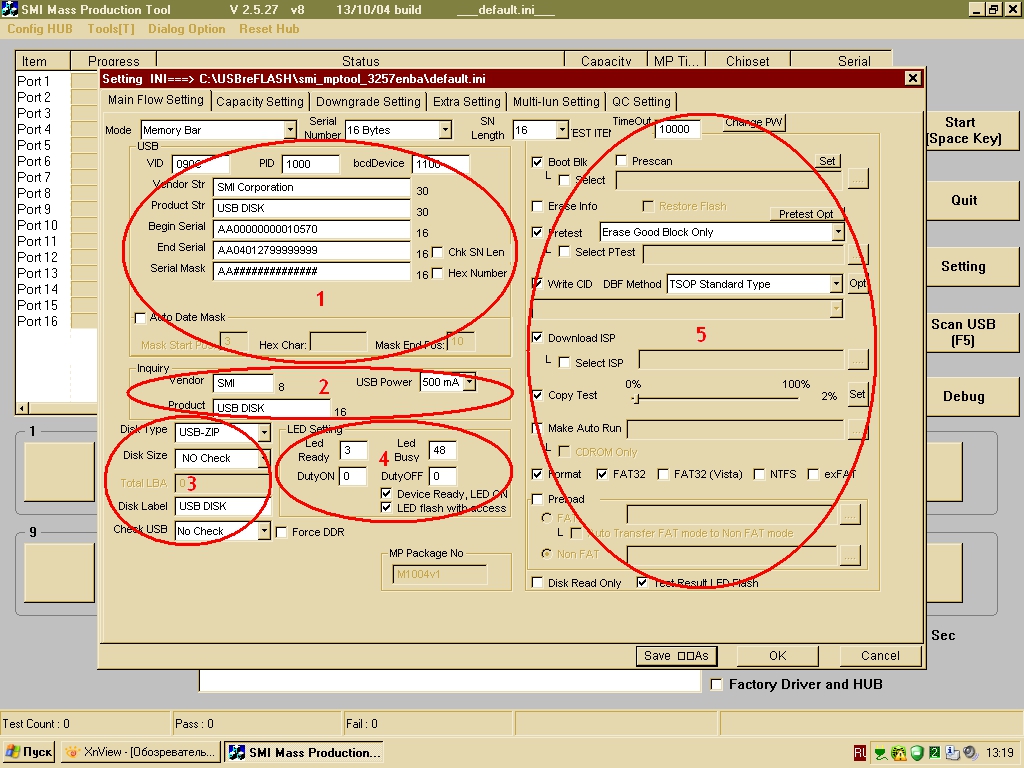Switch to Downgrade Setting tab

coord(368,101)
